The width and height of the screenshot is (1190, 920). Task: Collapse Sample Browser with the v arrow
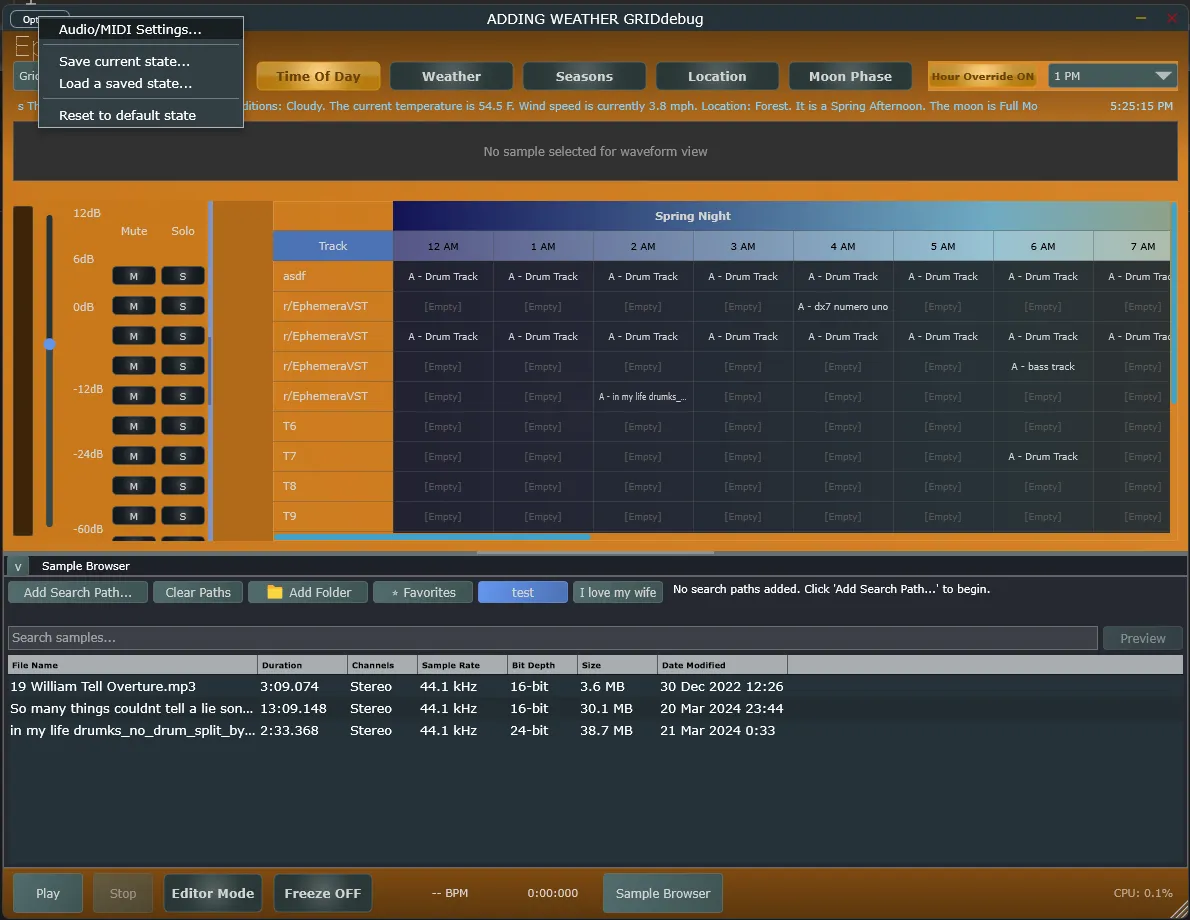point(18,566)
